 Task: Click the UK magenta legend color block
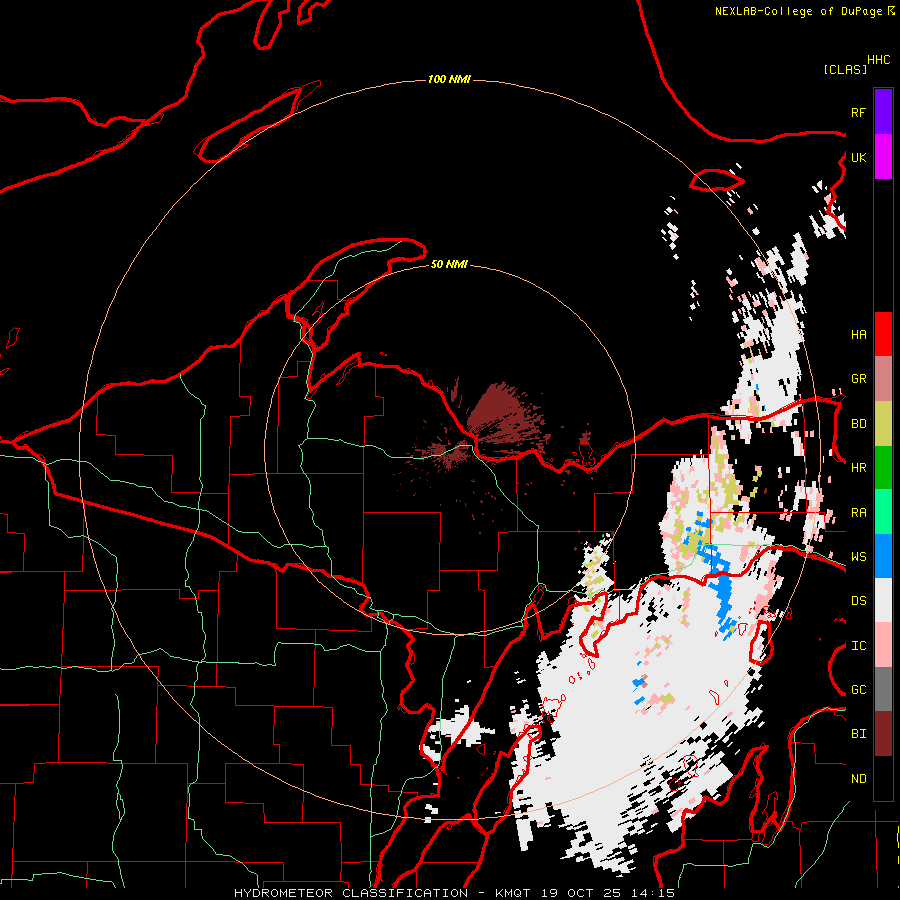(x=883, y=157)
